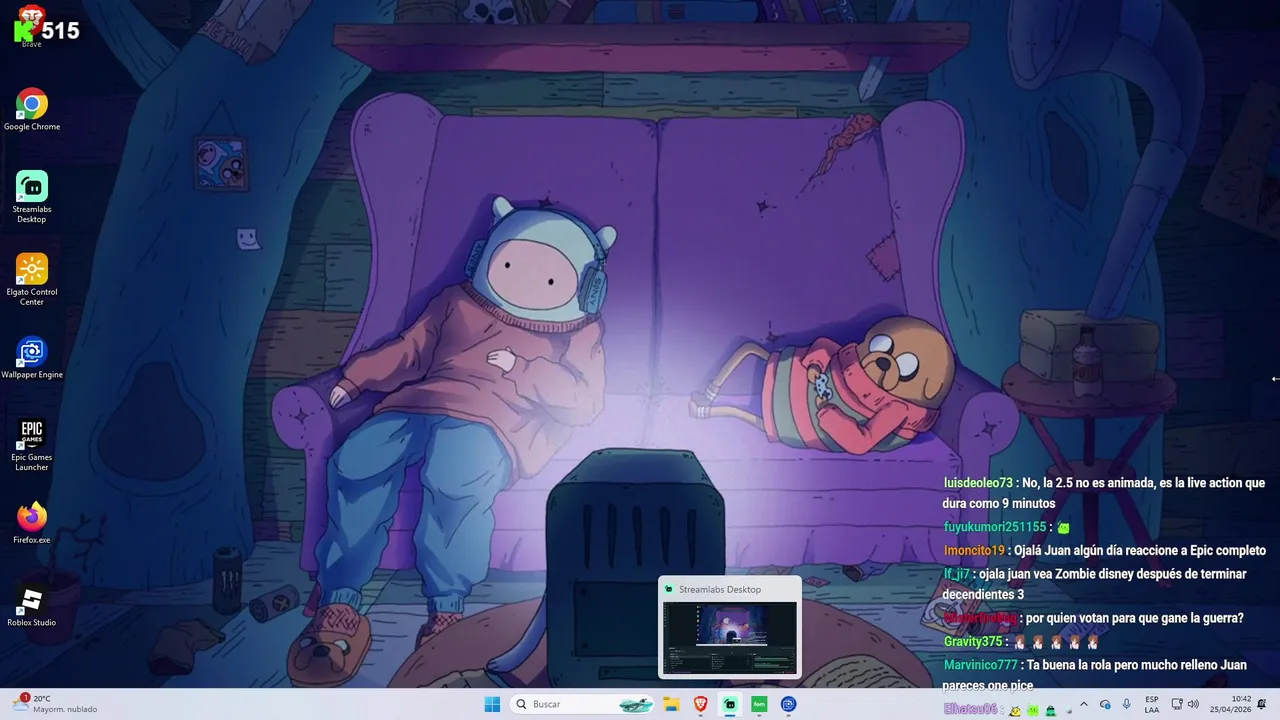Viewport: 1280px width, 720px height.
Task: Open the weather widget showing 20°C
Action: coord(56,704)
